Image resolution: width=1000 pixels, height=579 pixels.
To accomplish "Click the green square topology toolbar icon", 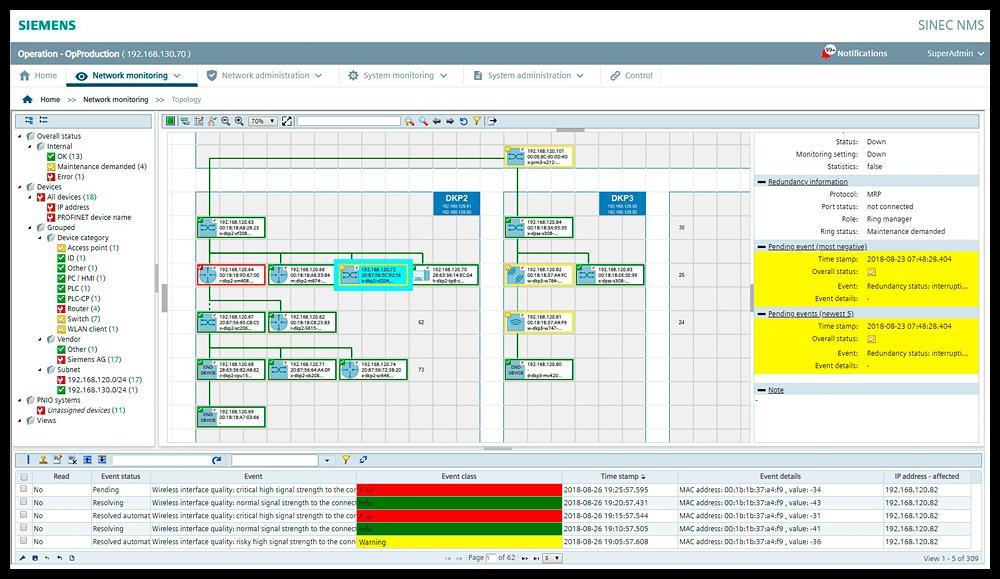I will 170,121.
